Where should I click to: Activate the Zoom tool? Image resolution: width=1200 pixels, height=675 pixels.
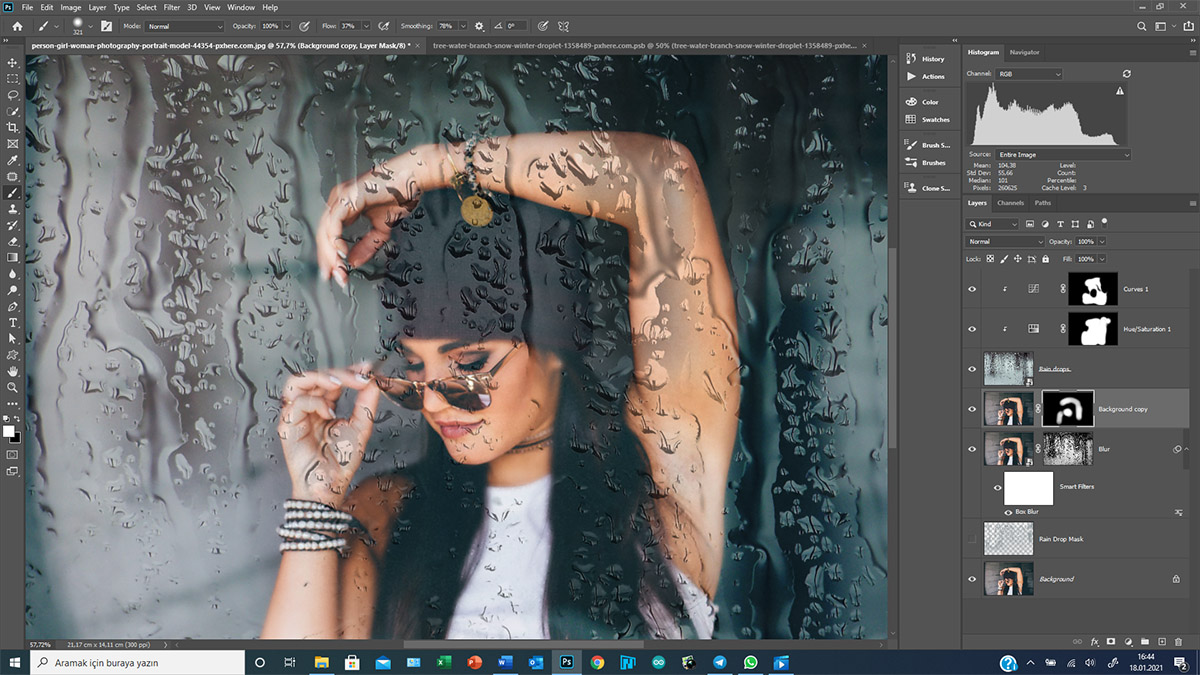tap(13, 387)
